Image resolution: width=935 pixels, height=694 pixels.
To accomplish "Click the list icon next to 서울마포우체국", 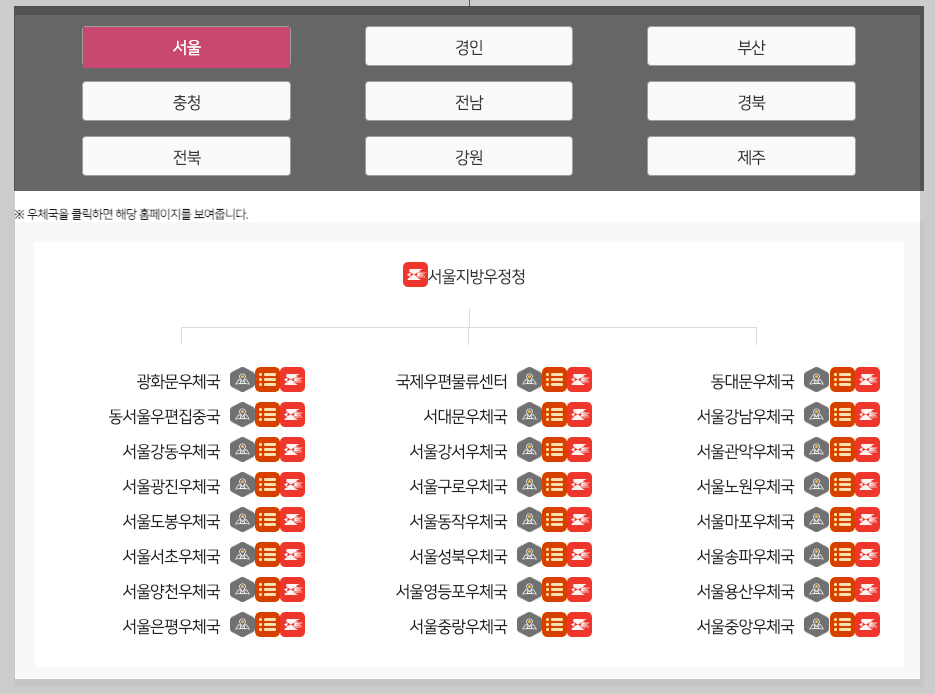I will pyautogui.click(x=842, y=520).
